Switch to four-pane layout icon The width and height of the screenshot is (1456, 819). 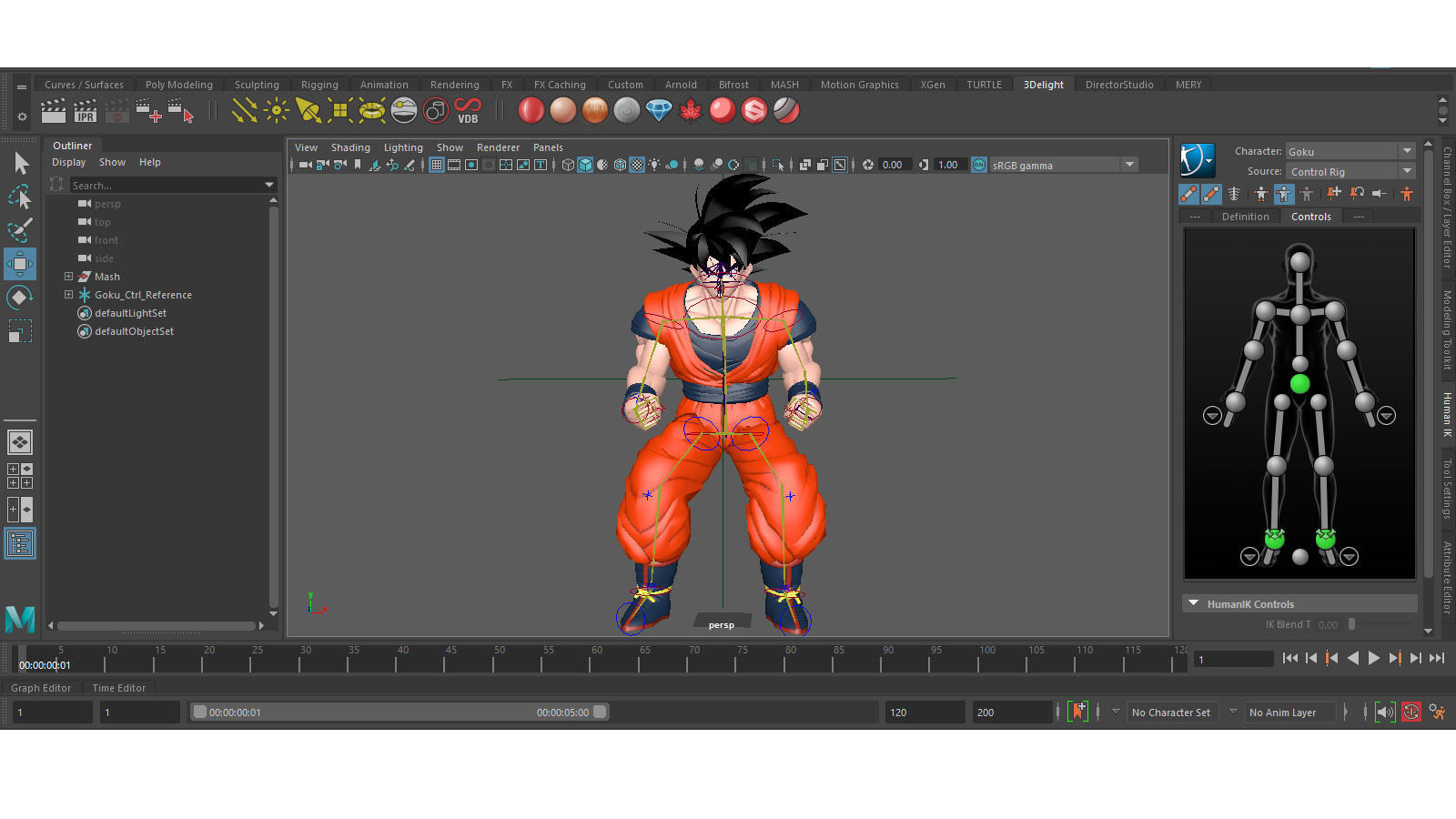20,476
